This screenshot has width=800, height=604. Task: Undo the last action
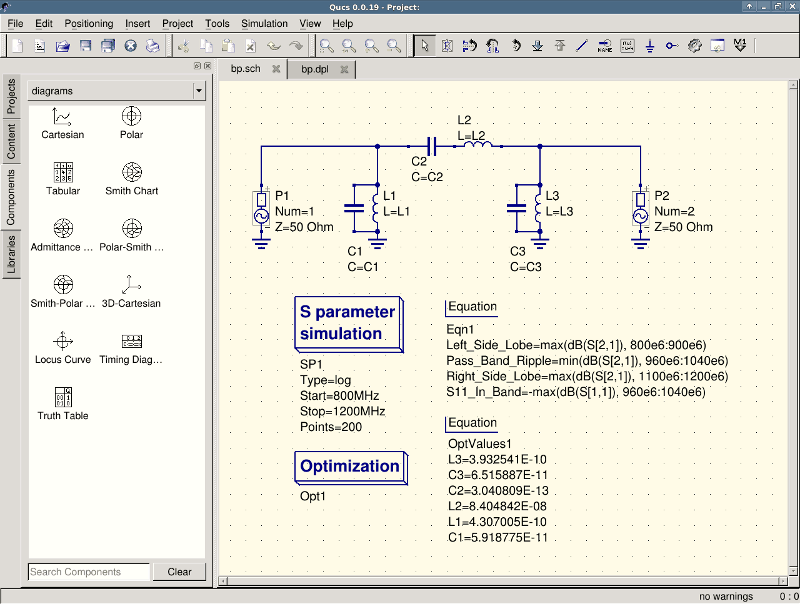click(x=273, y=46)
